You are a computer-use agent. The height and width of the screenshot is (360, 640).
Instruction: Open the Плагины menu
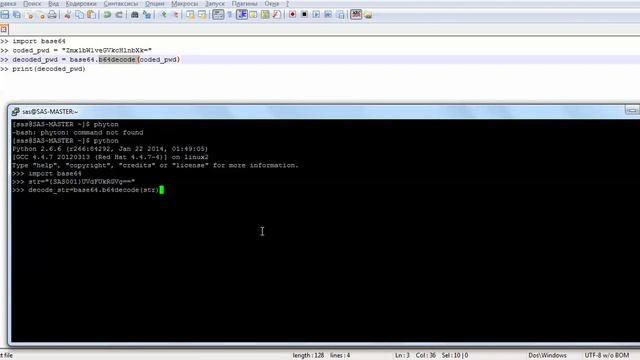point(244,4)
